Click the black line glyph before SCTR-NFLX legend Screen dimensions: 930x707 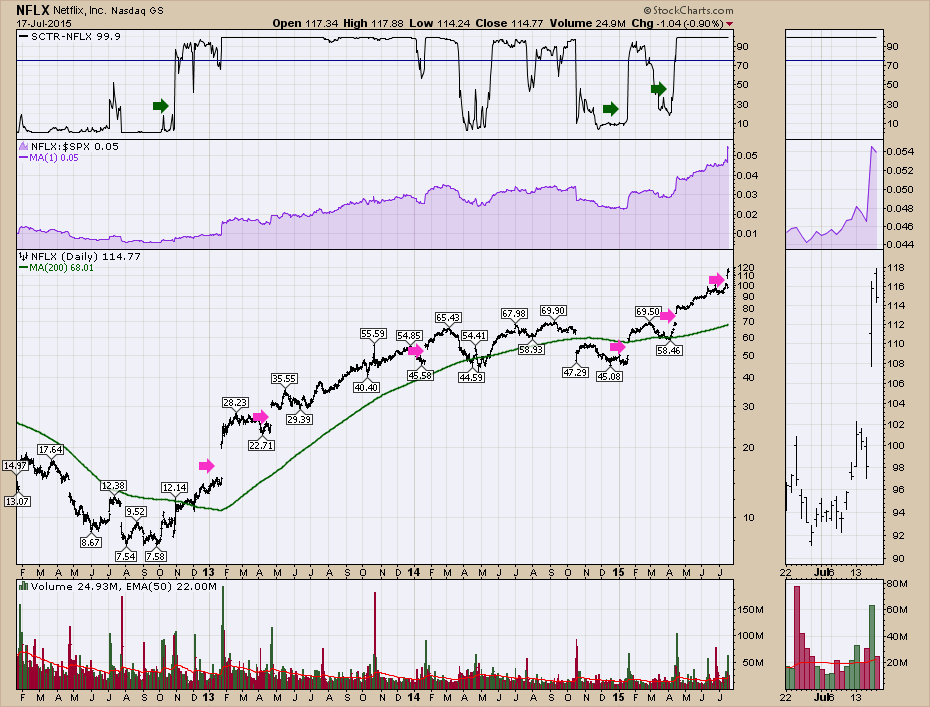(x=23, y=37)
